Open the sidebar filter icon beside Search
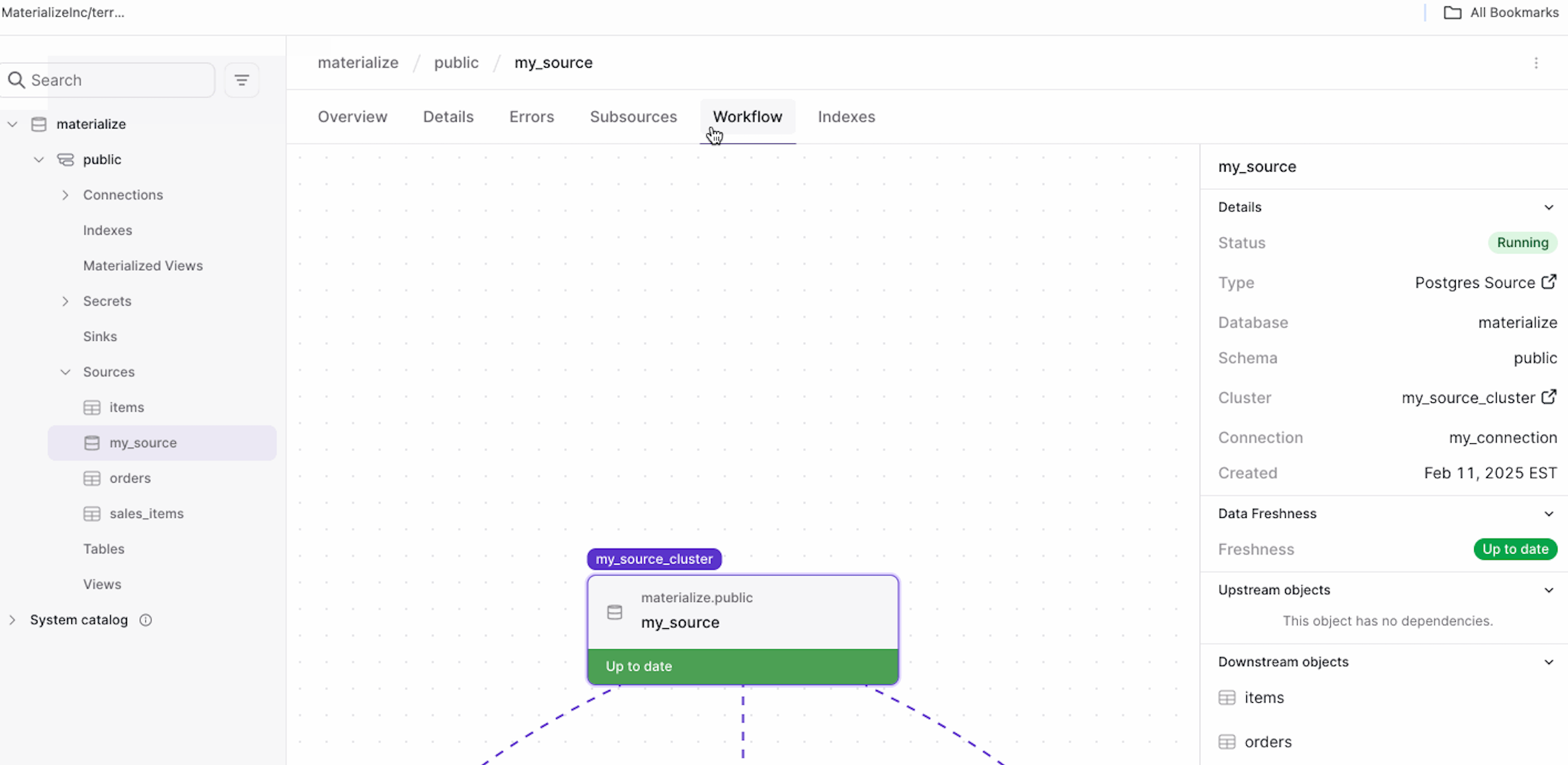 pyautogui.click(x=242, y=79)
